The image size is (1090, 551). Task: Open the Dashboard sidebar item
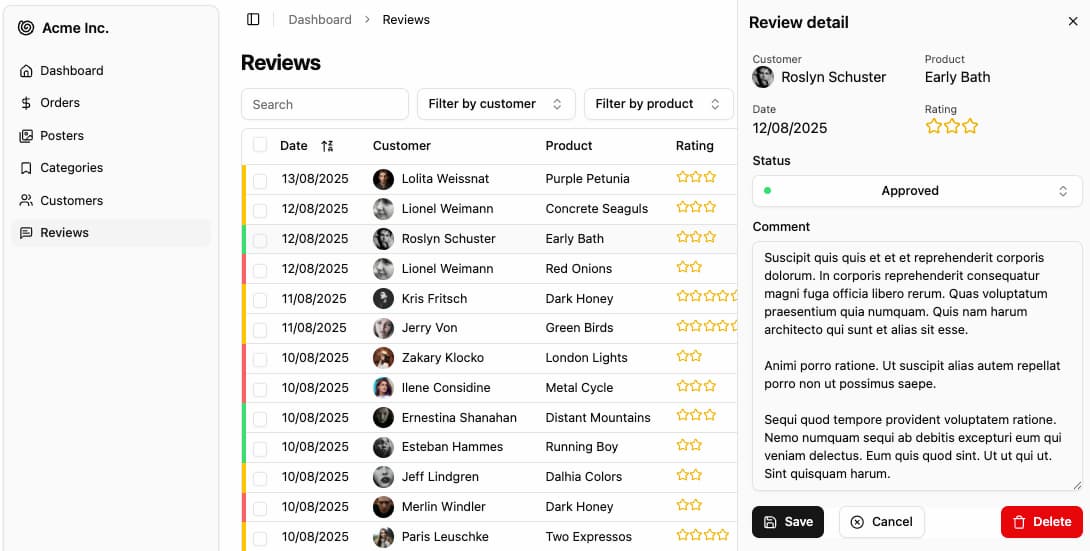pyautogui.click(x=71, y=71)
